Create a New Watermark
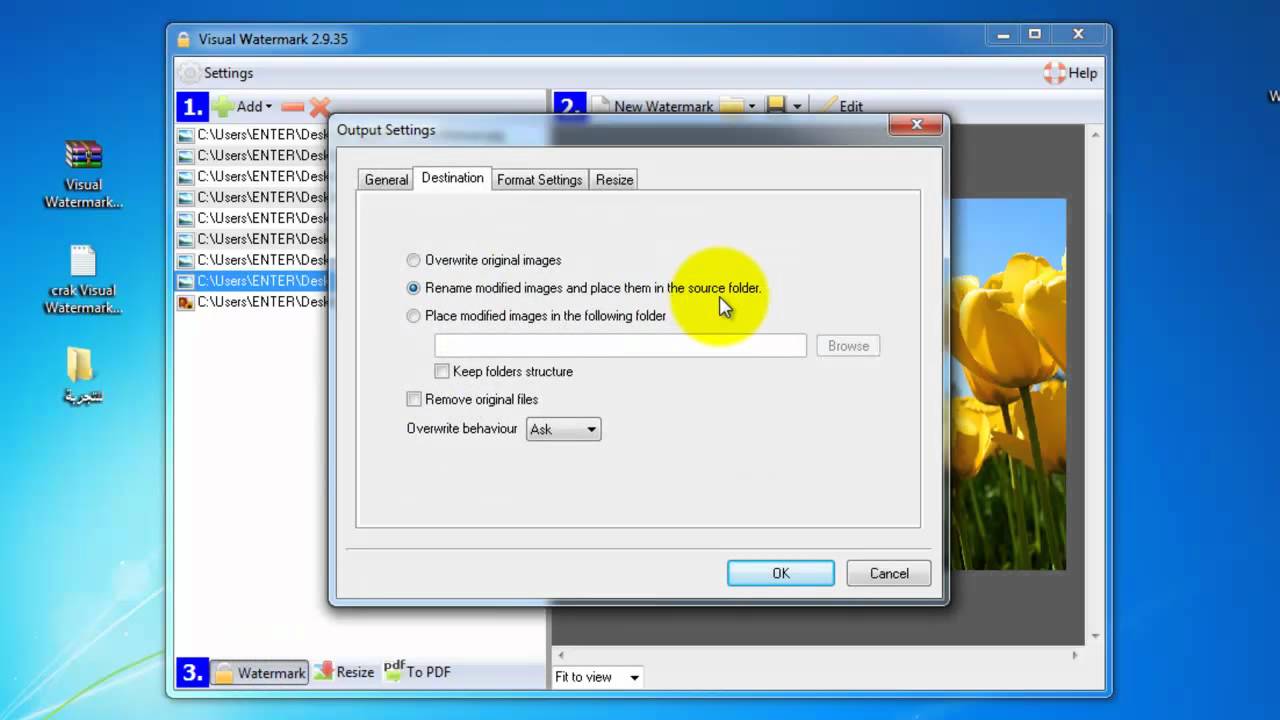This screenshot has height=720, width=1280. (652, 106)
